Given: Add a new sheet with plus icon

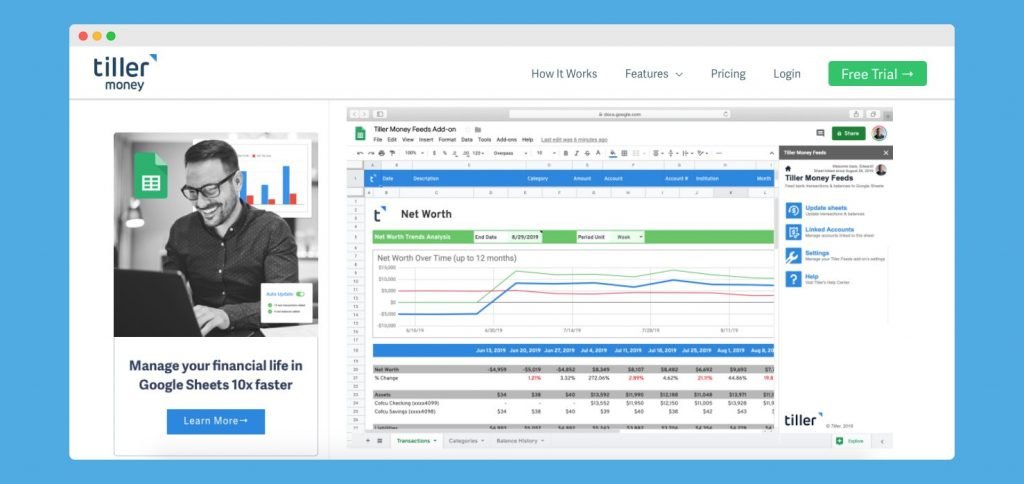Looking at the screenshot, I should tap(367, 440).
